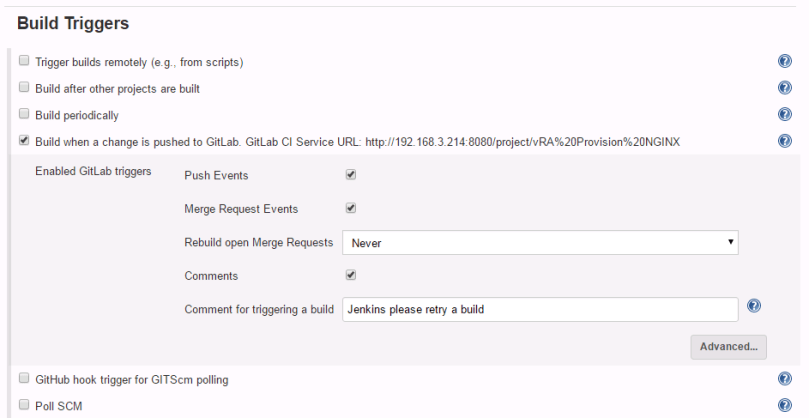809x418 pixels.
Task: Uncheck Build when change pushed to GitLab
Action: pos(24,141)
